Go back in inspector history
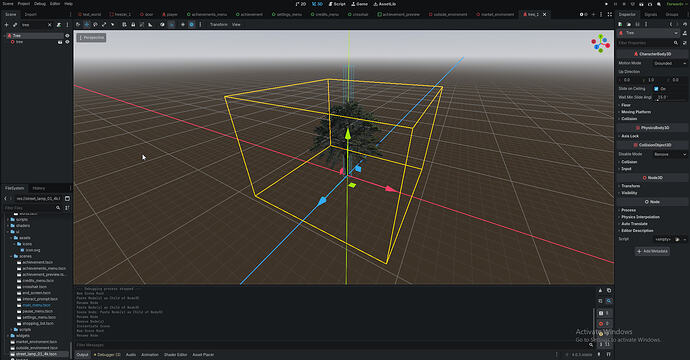 (671, 24)
